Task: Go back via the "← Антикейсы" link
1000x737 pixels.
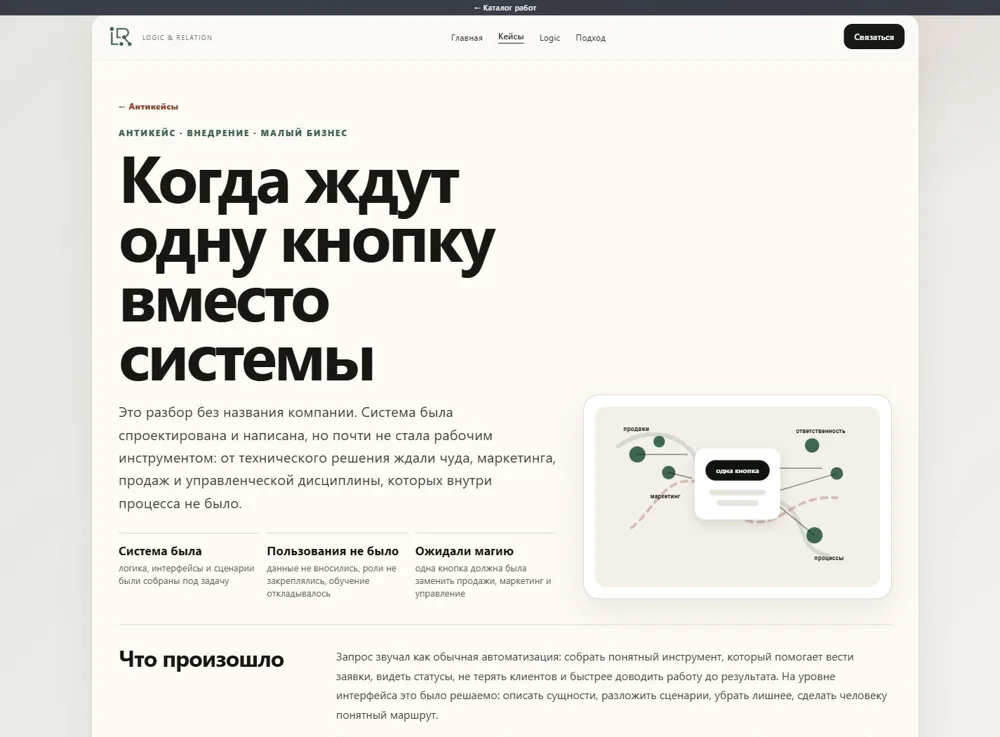Action: click(x=148, y=106)
